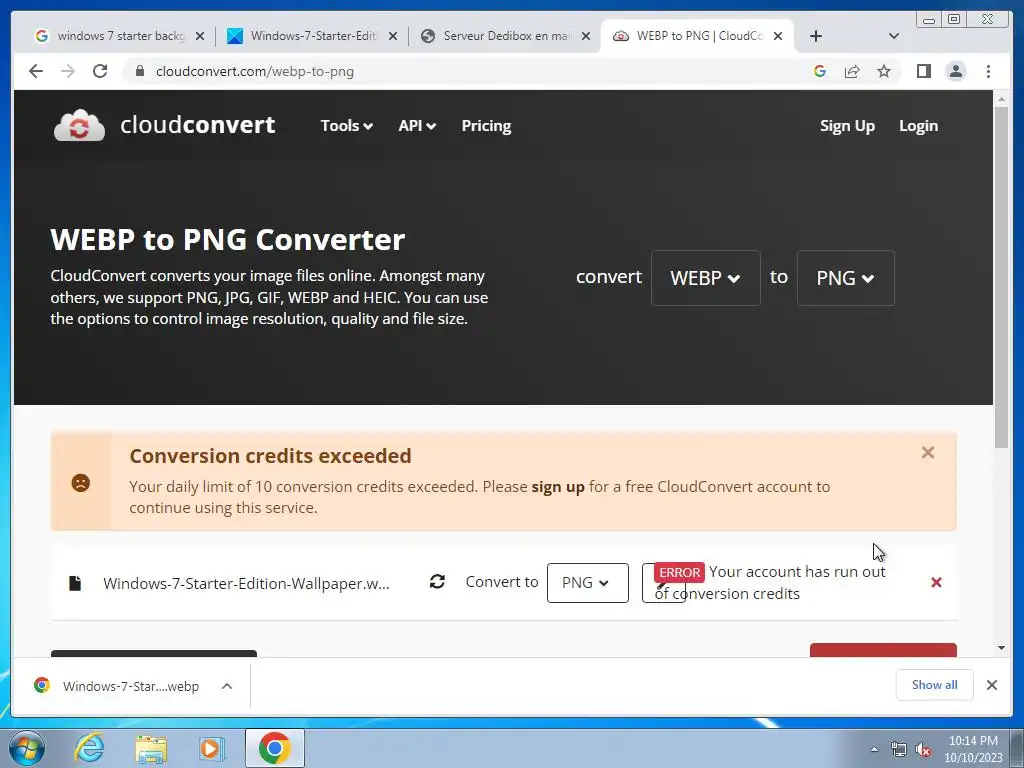Click the Windows-7-Starter-Edition-Wallpaper file name
The height and width of the screenshot is (768, 1024).
[246, 583]
